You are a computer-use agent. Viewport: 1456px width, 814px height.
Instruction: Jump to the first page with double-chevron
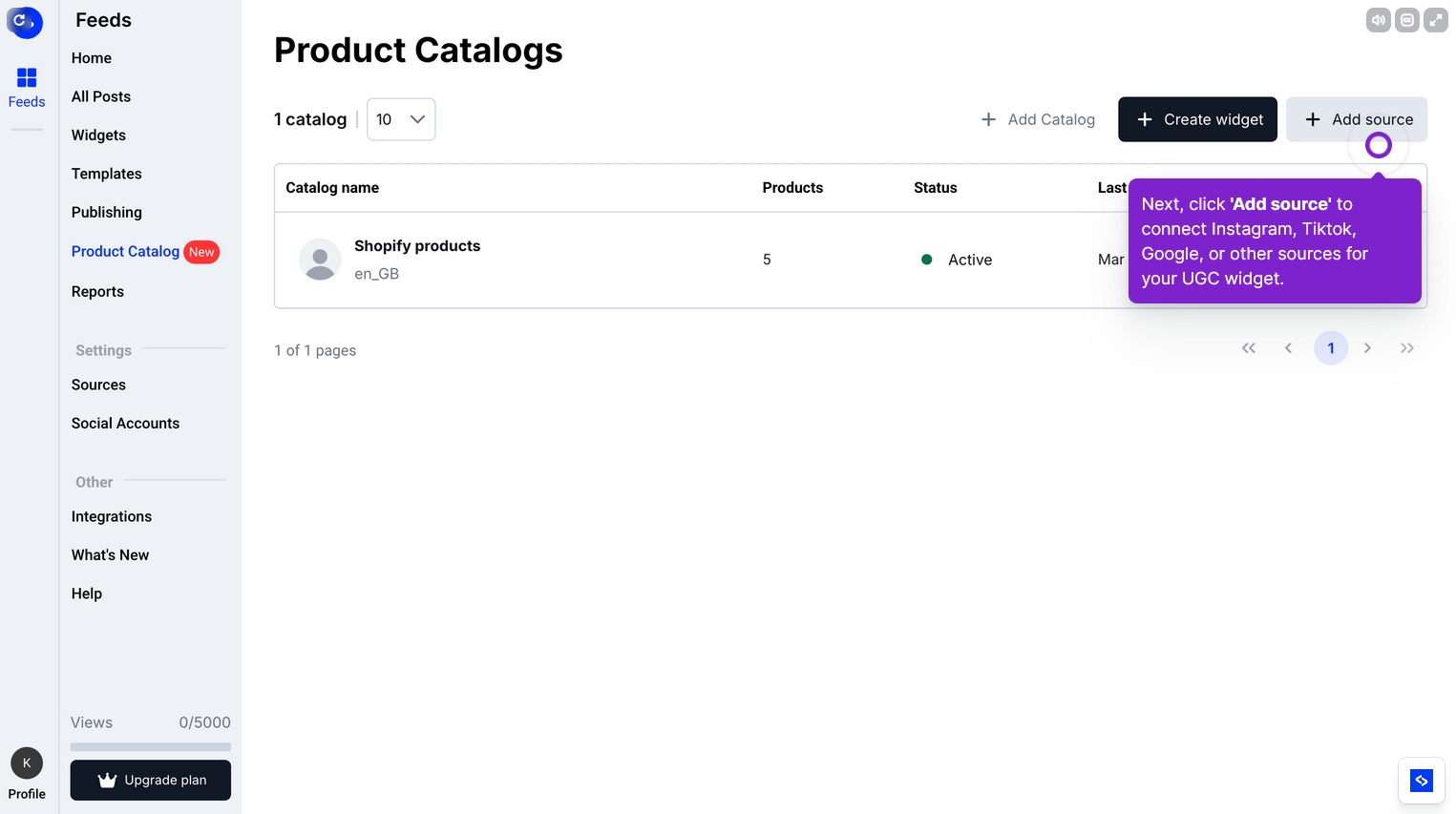tap(1248, 347)
